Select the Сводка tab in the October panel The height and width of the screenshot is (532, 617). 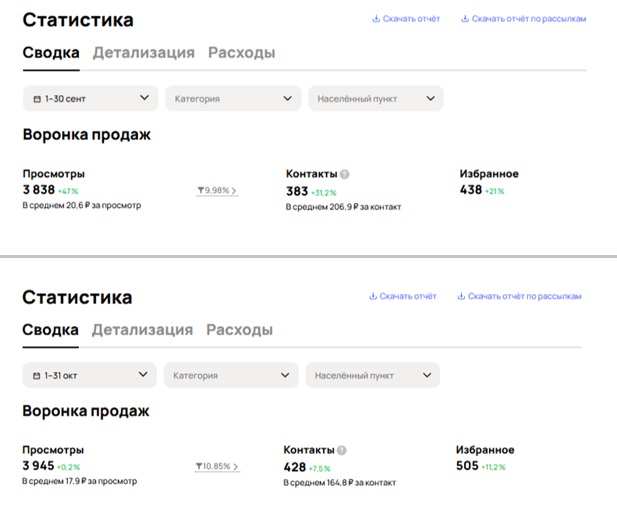50,330
